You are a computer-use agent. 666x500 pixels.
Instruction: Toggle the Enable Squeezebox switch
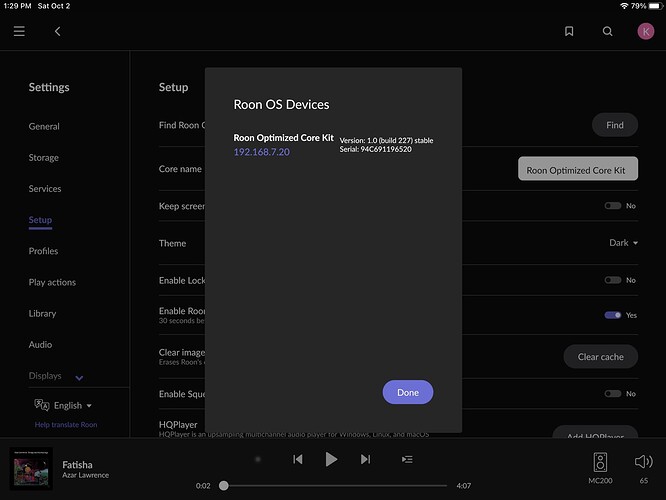612,394
